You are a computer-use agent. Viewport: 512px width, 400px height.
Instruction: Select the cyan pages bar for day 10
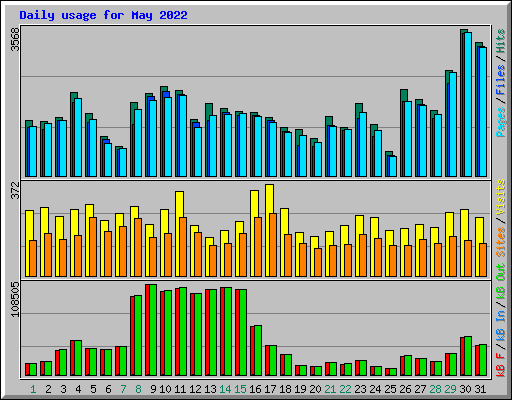(x=168, y=137)
